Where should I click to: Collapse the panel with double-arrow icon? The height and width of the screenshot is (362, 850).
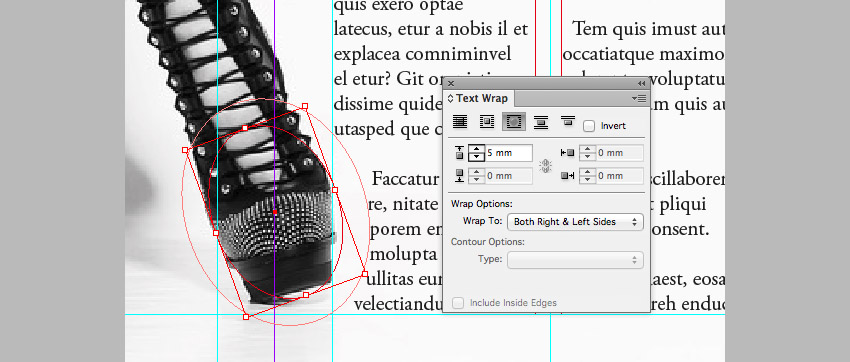(641, 83)
